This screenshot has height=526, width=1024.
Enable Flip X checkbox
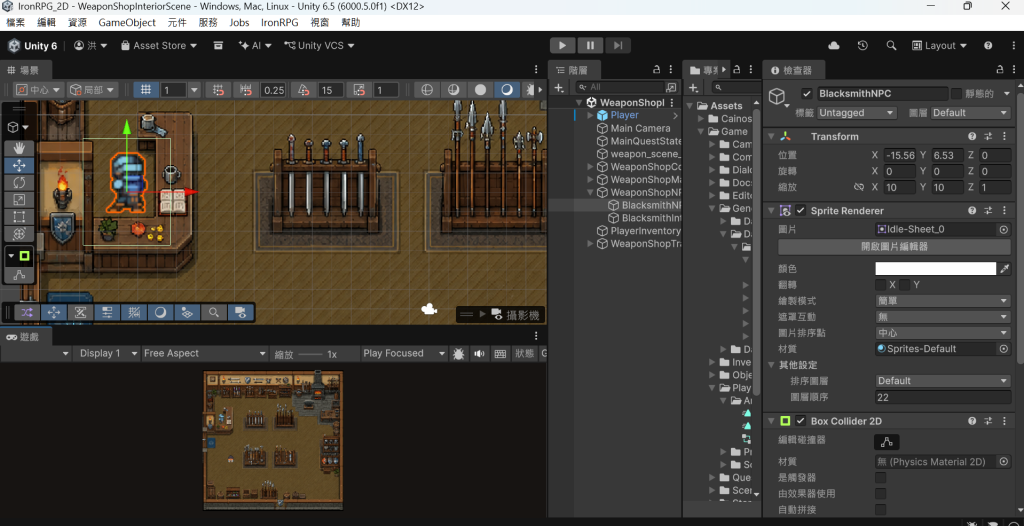point(881,285)
